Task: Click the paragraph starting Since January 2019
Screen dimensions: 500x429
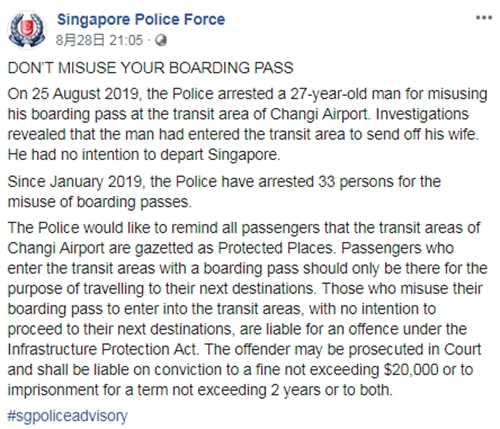Action: [x=224, y=192]
